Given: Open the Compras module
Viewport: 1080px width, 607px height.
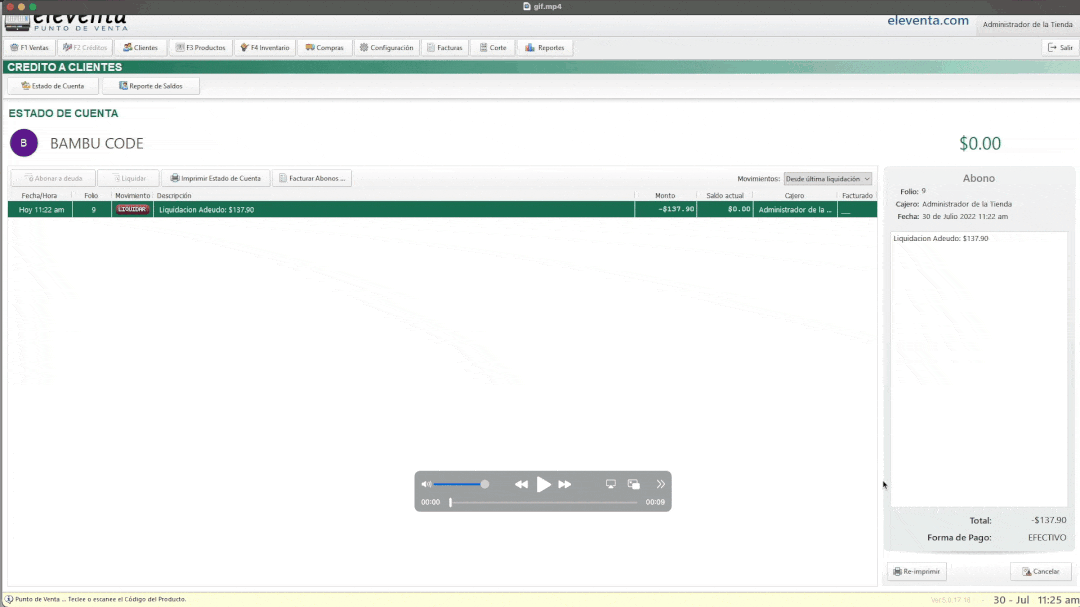Looking at the screenshot, I should coord(325,47).
